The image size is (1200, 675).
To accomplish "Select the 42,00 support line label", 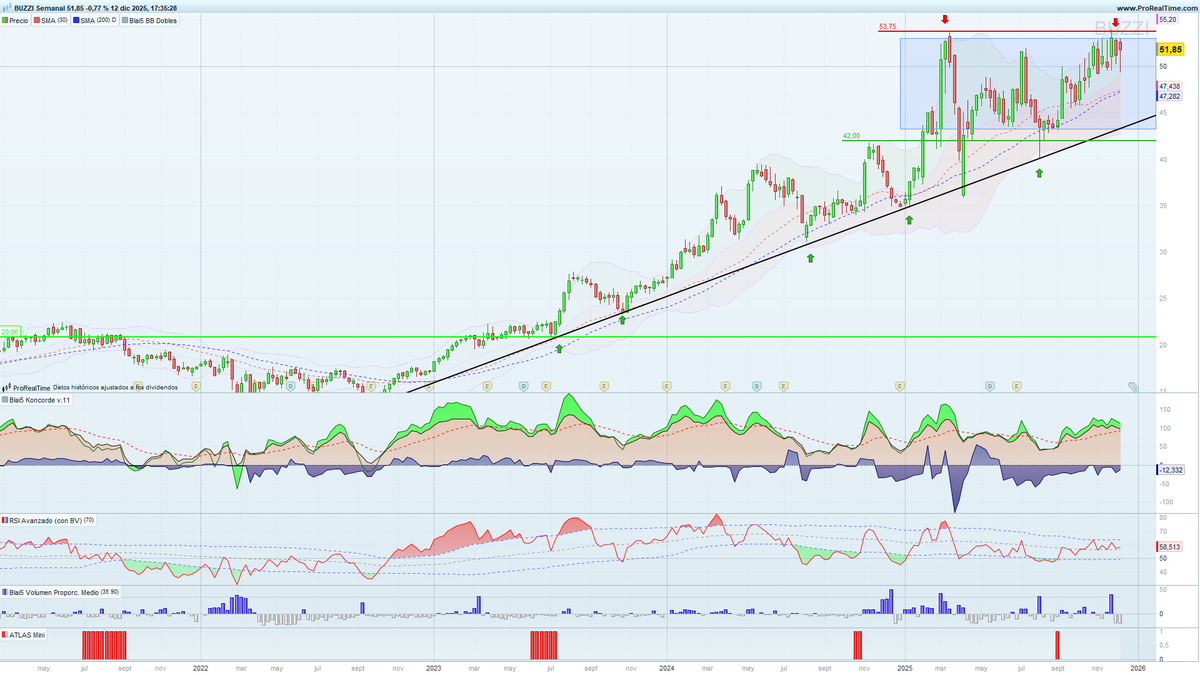I will pos(851,136).
